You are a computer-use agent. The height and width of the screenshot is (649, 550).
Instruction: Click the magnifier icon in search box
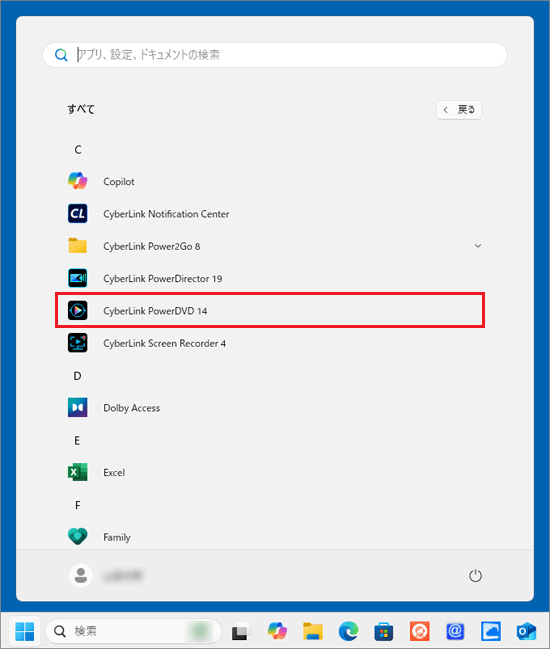(61, 55)
